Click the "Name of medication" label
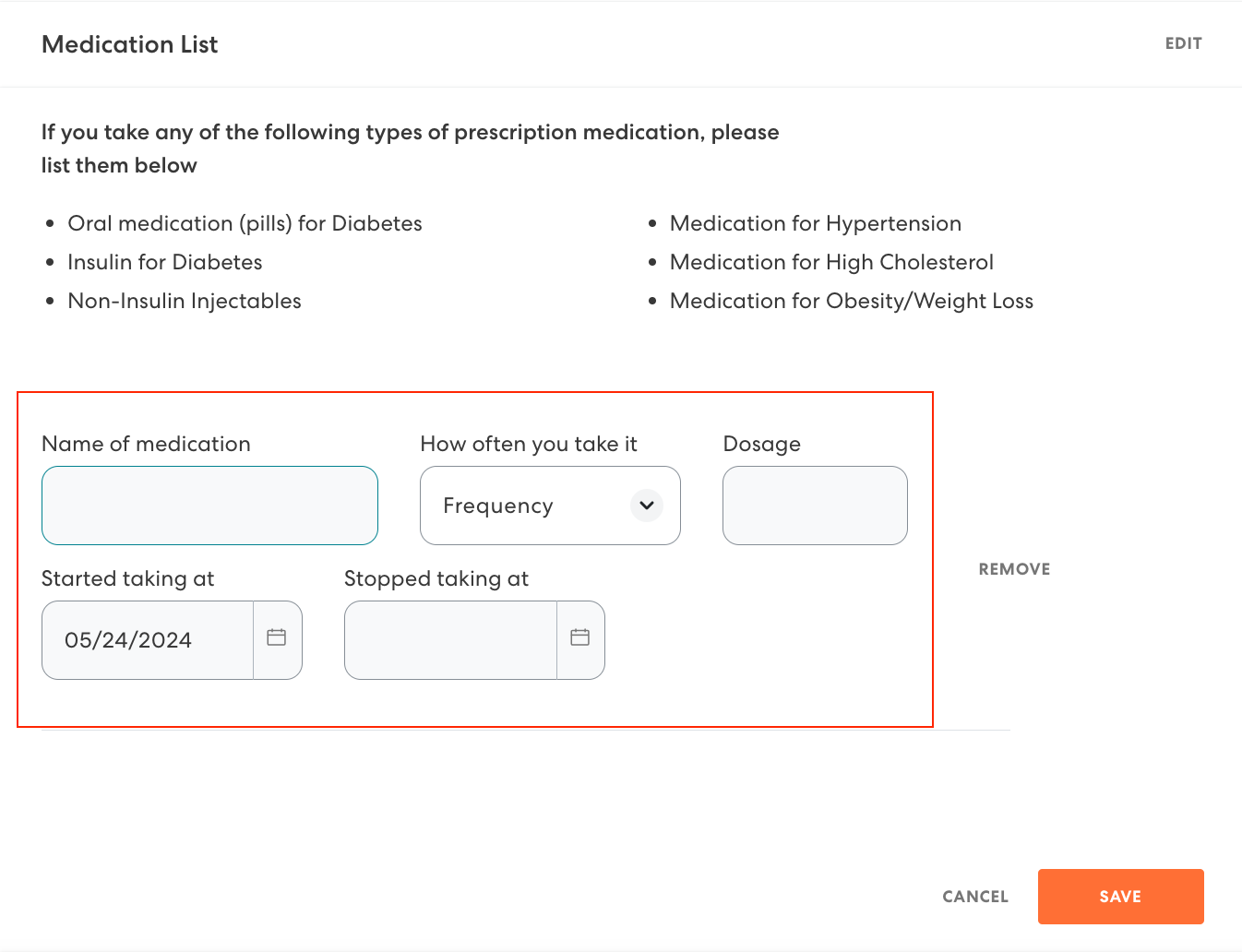Viewport: 1242px width, 952px height. coord(146,444)
